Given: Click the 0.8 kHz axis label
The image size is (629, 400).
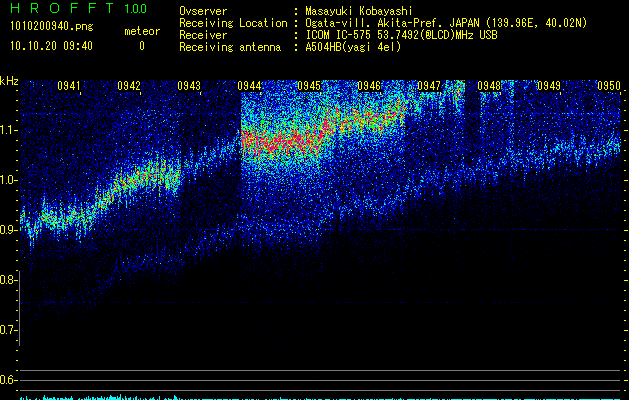Looking at the screenshot, I should tap(7, 280).
